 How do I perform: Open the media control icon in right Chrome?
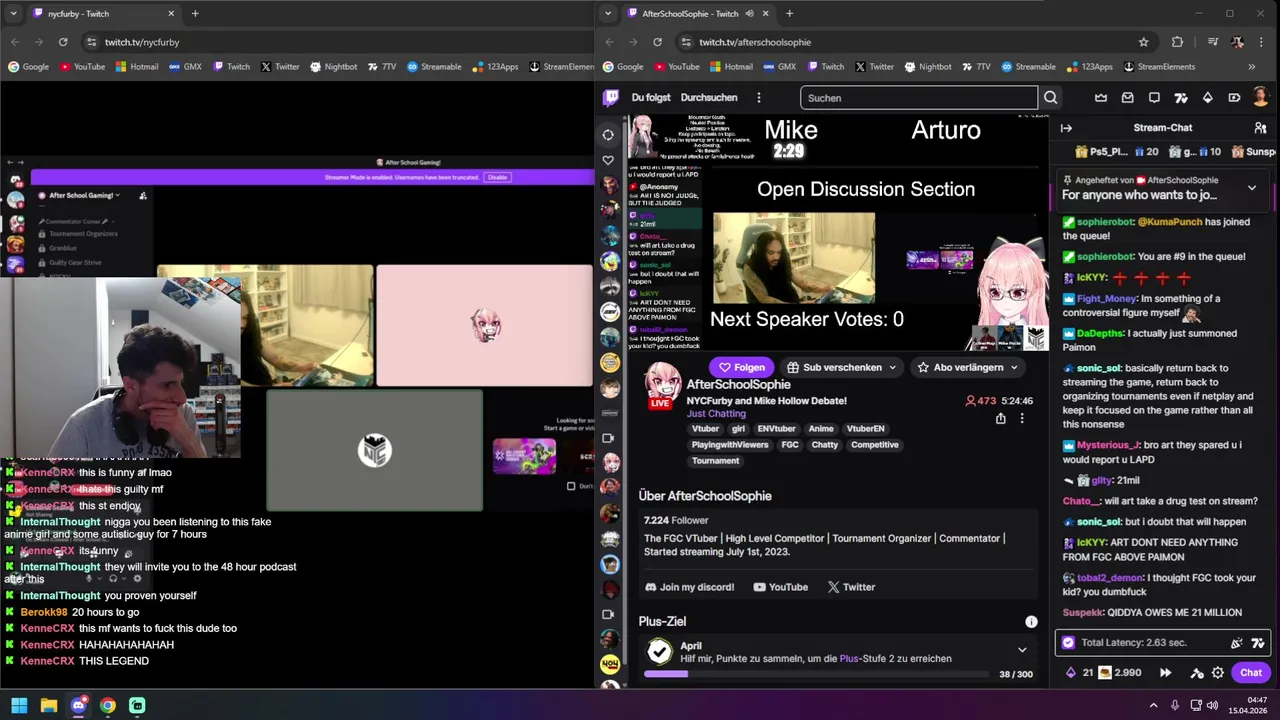point(1212,42)
